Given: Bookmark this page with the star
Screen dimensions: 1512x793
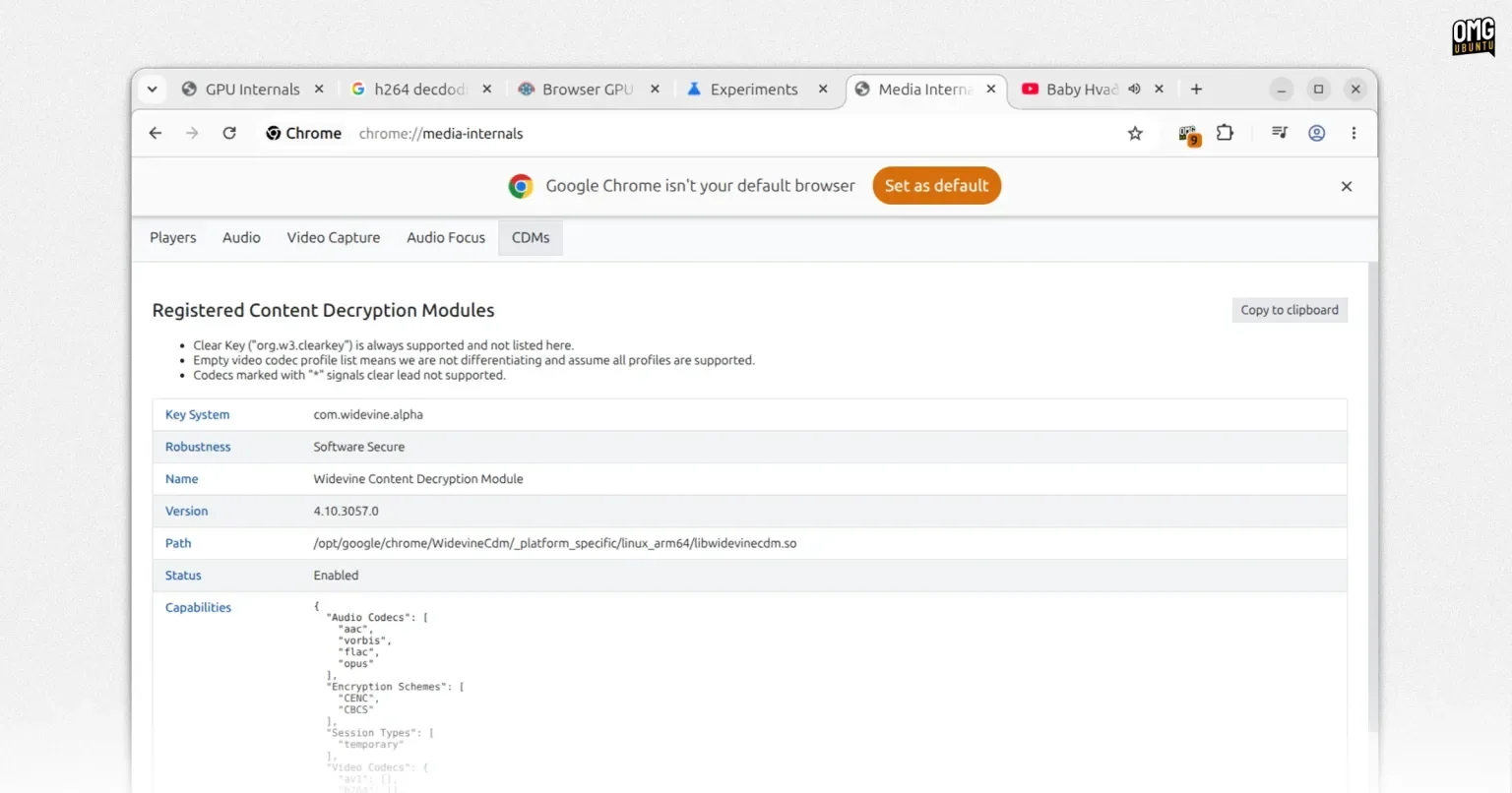Looking at the screenshot, I should coord(1135,133).
